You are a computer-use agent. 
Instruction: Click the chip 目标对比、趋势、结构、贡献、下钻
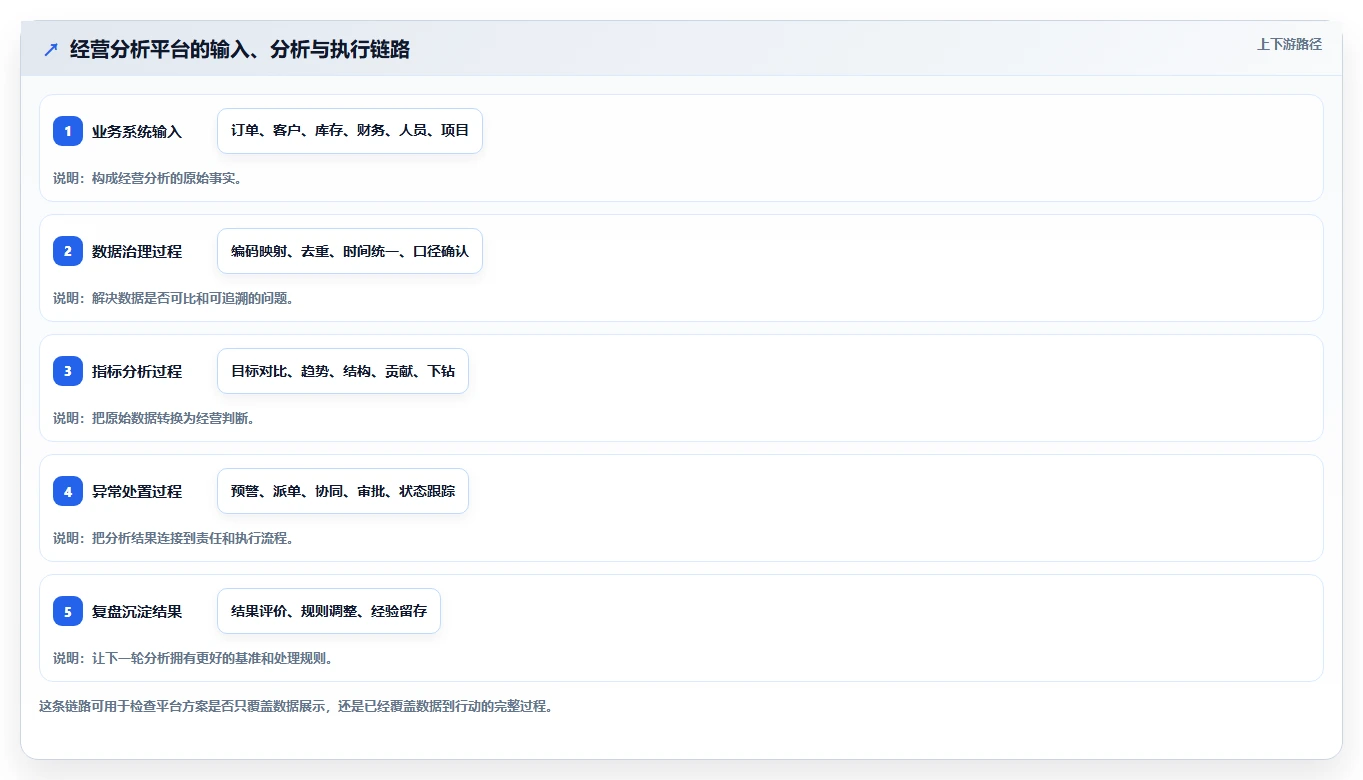343,371
